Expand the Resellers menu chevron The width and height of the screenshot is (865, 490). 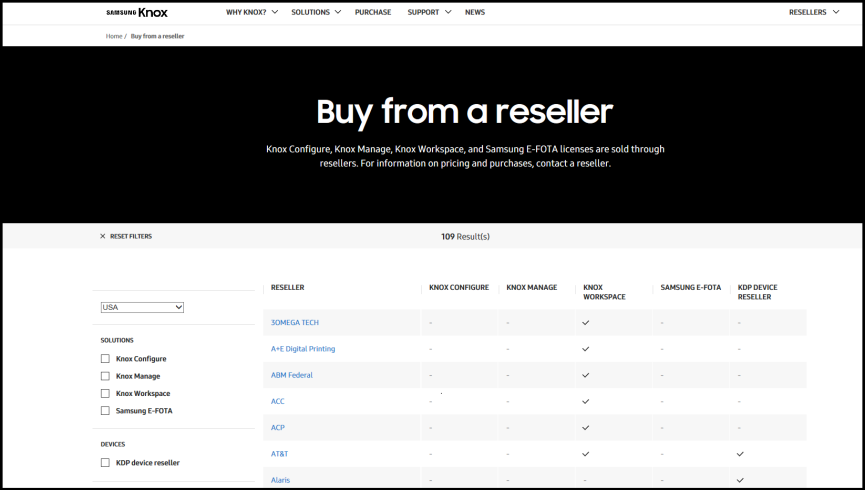pyautogui.click(x=836, y=12)
